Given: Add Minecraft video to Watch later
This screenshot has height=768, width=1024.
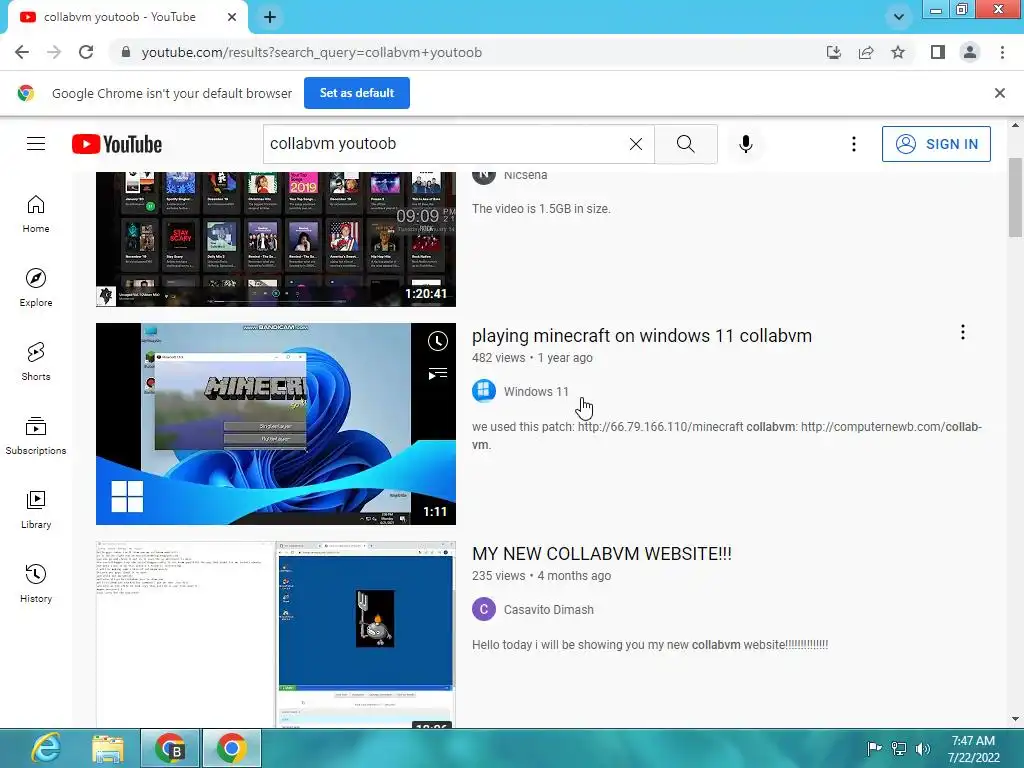Looking at the screenshot, I should 438,341.
